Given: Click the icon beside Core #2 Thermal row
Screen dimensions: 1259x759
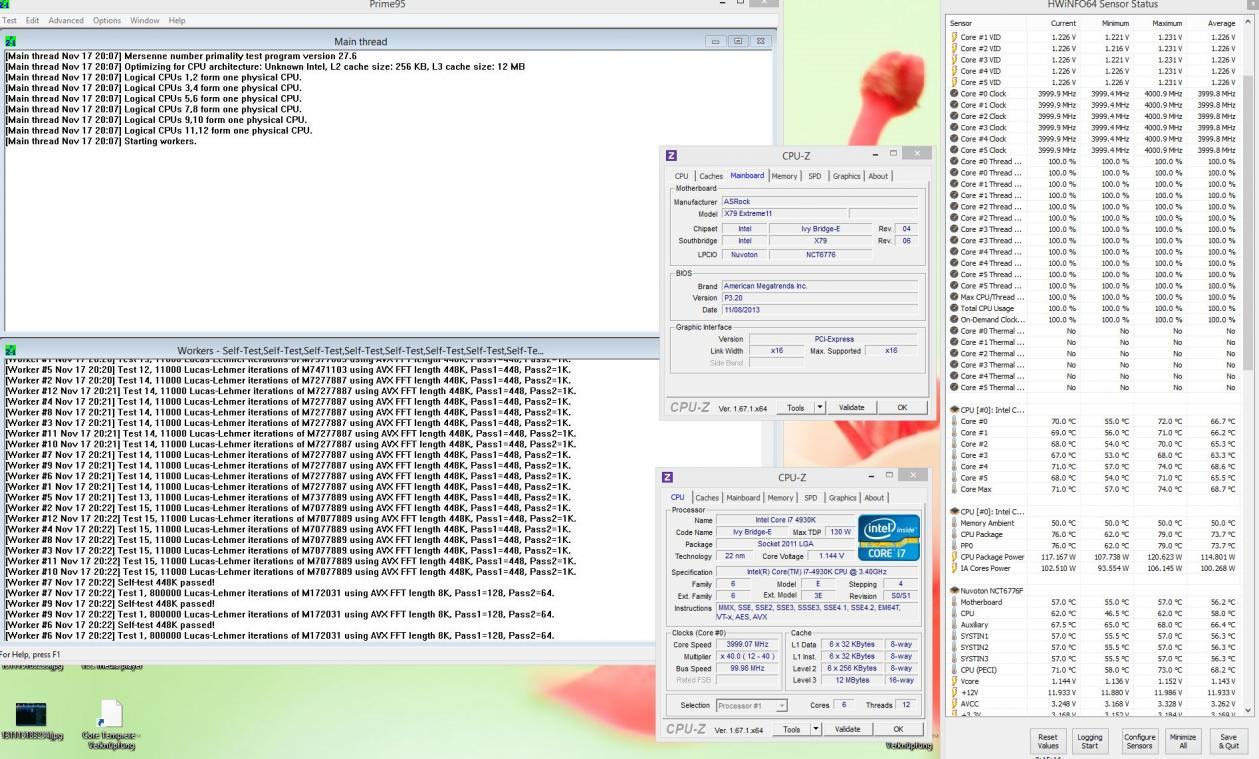Looking at the screenshot, I should (x=953, y=353).
